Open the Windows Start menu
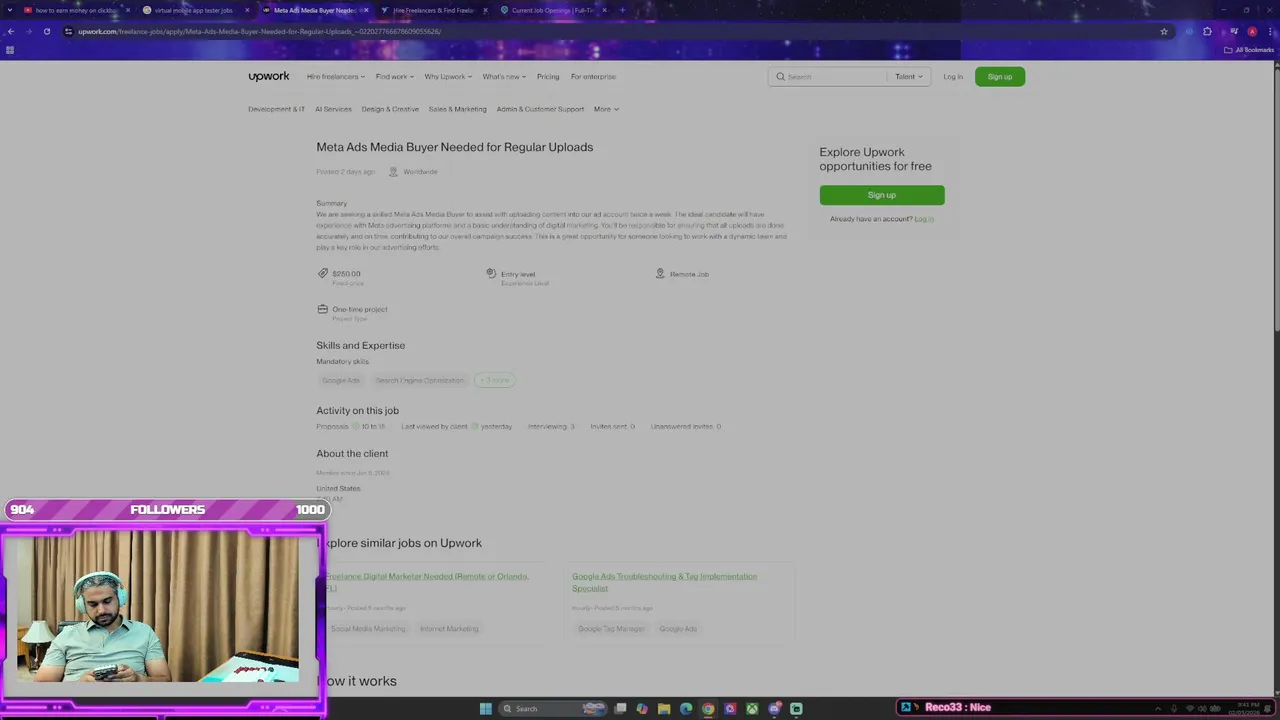 (486, 709)
